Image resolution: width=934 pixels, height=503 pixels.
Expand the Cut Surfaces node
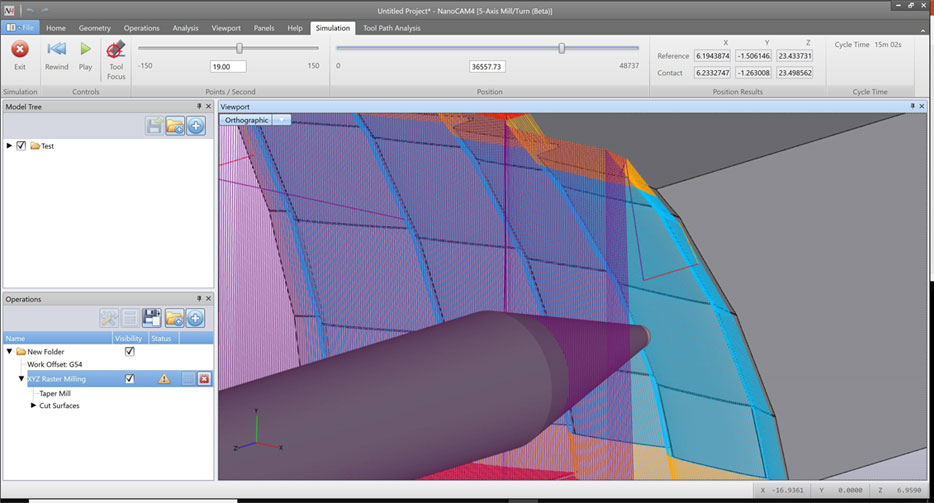click(33, 405)
